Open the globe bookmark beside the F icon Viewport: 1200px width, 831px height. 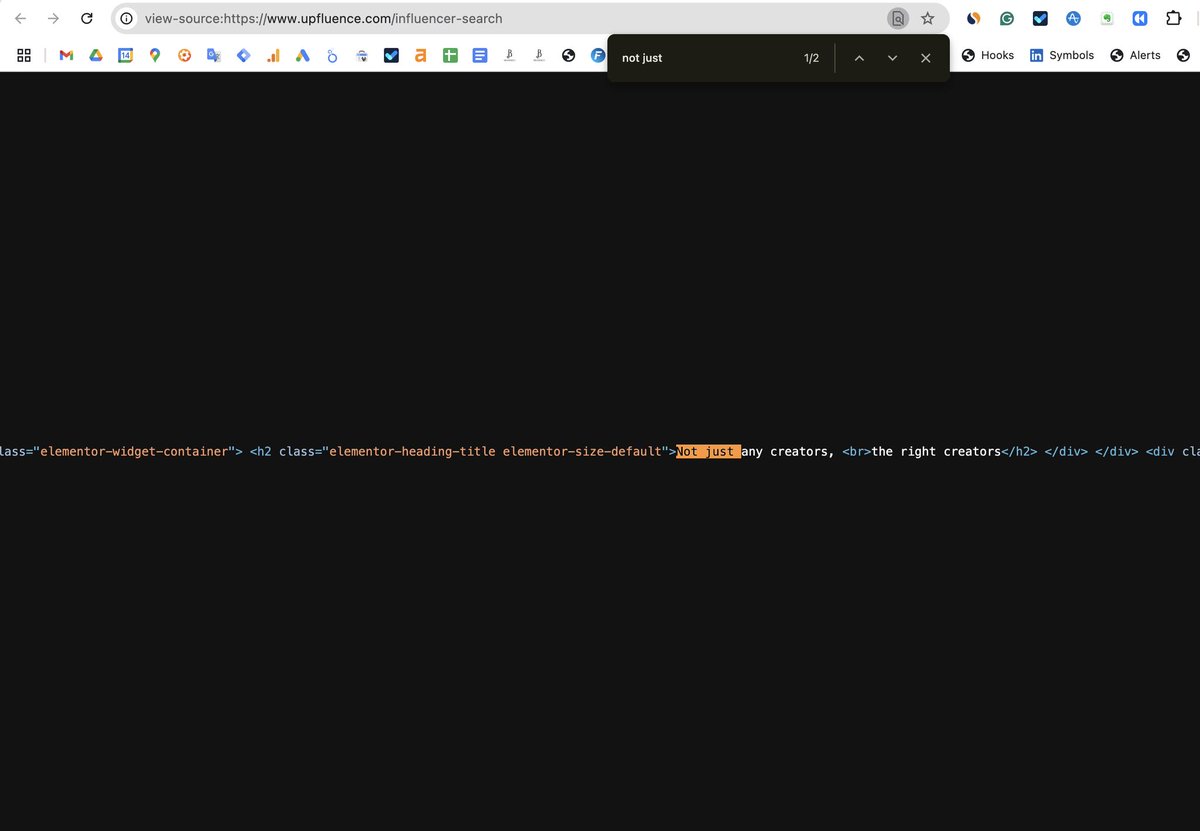[x=568, y=55]
